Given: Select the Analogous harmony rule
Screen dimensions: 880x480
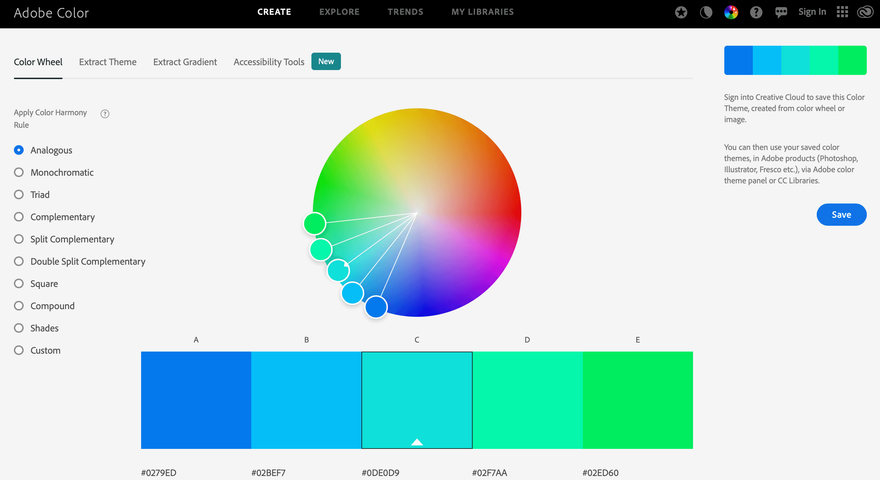Looking at the screenshot, I should coord(43,150).
